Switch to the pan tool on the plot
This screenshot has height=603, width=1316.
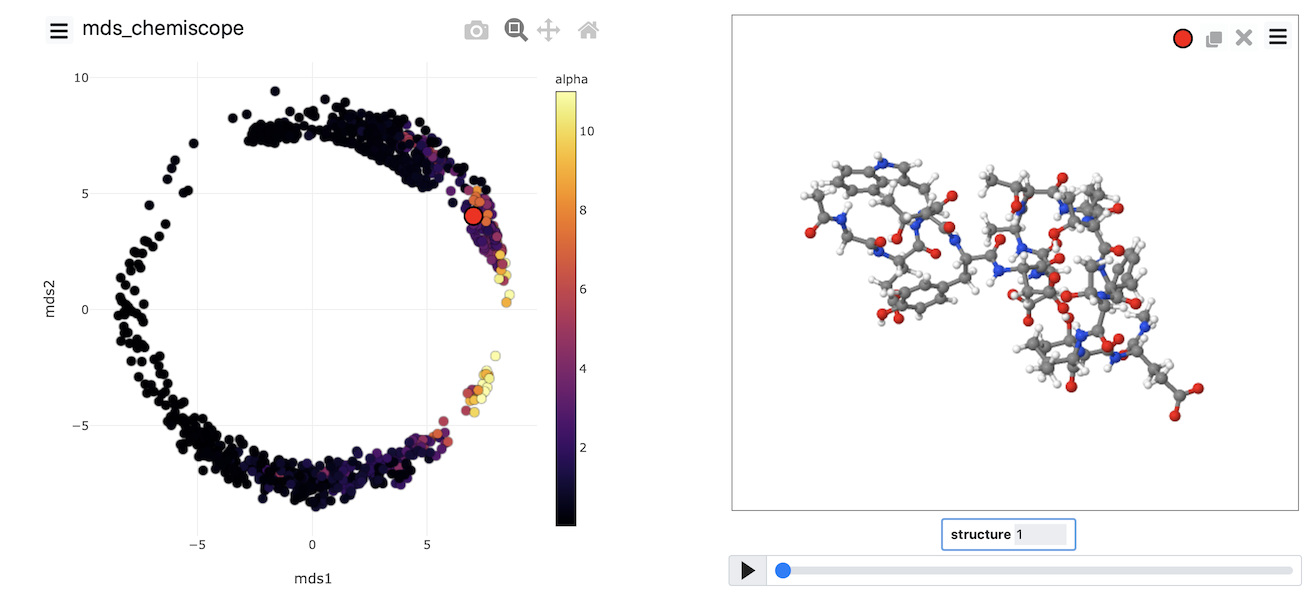(x=548, y=29)
